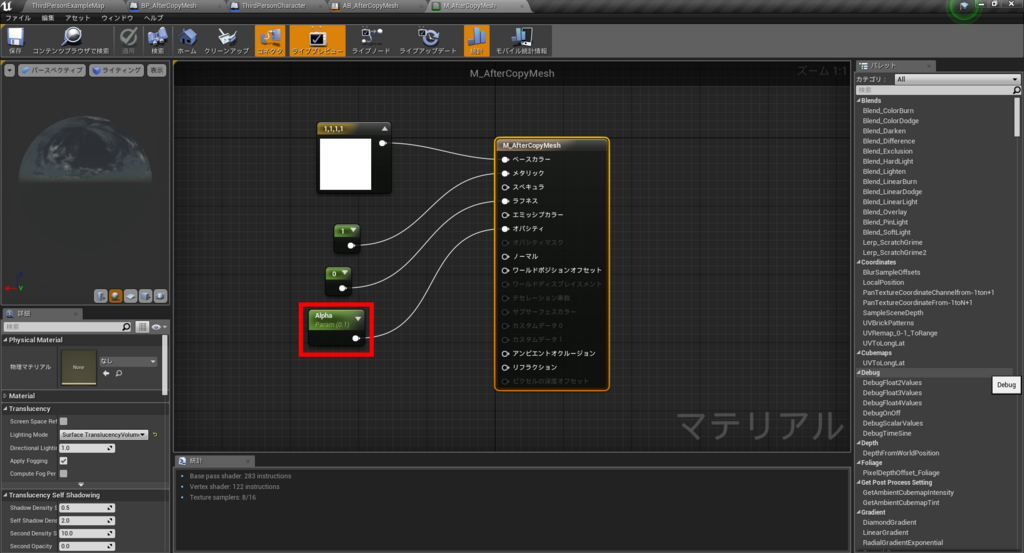The image size is (1024, 553).
Task: Open palette カテゴリ All dropdown
Action: [956, 79]
